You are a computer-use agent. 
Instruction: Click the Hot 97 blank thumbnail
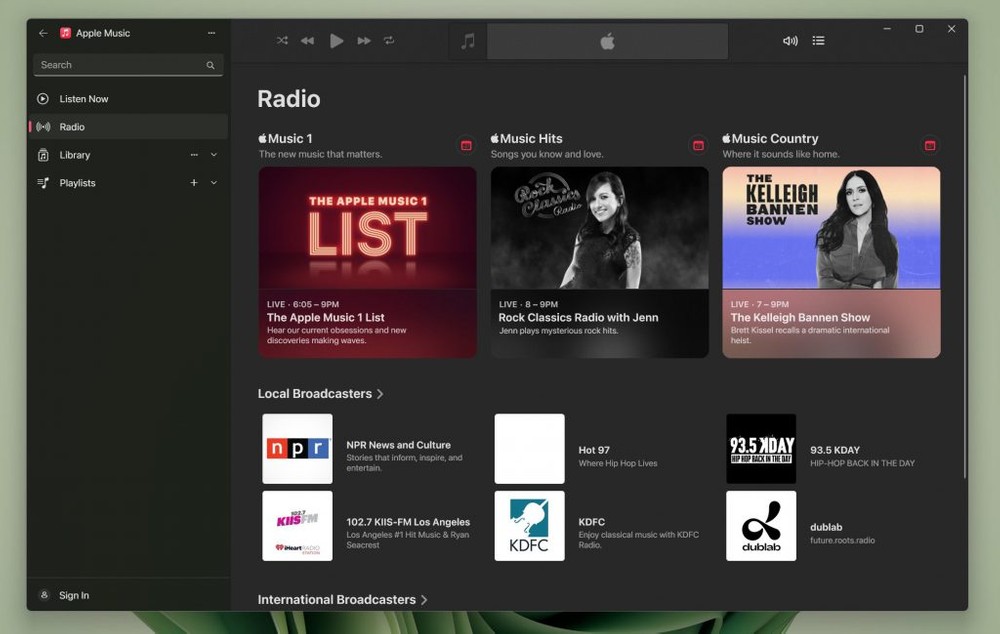click(x=529, y=449)
